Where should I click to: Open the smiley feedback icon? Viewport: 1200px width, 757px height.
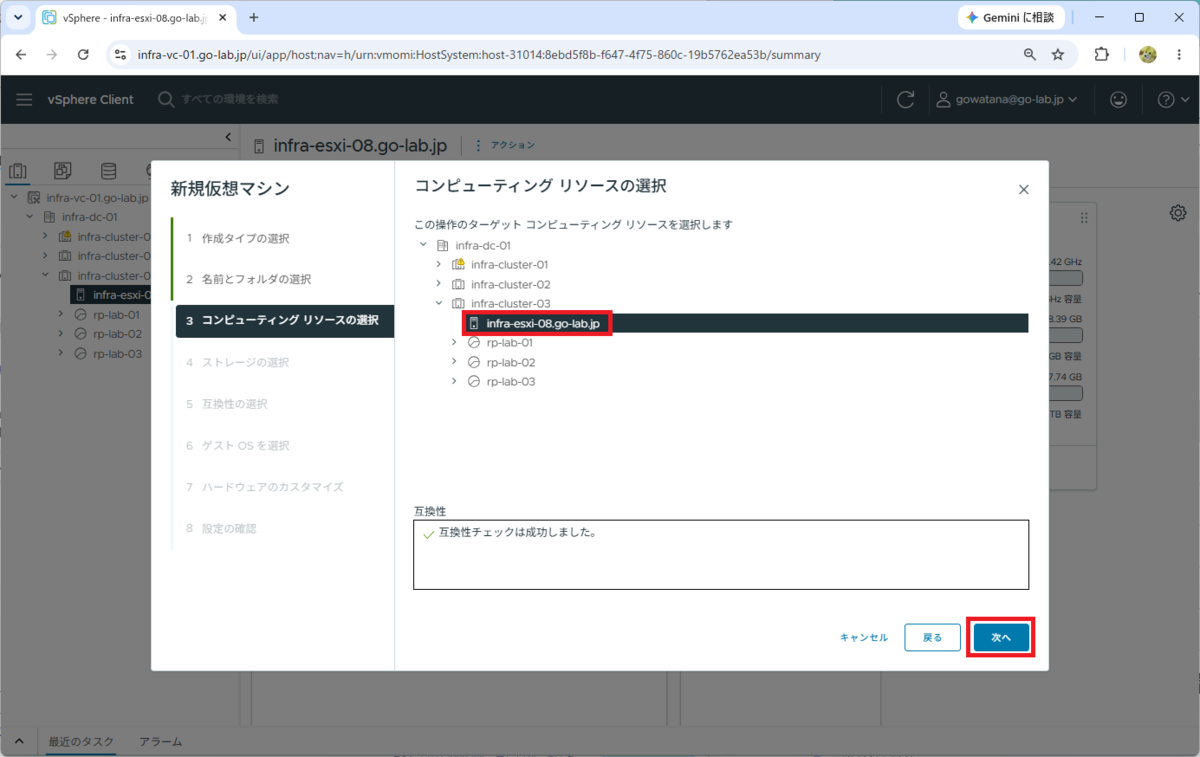1119,99
